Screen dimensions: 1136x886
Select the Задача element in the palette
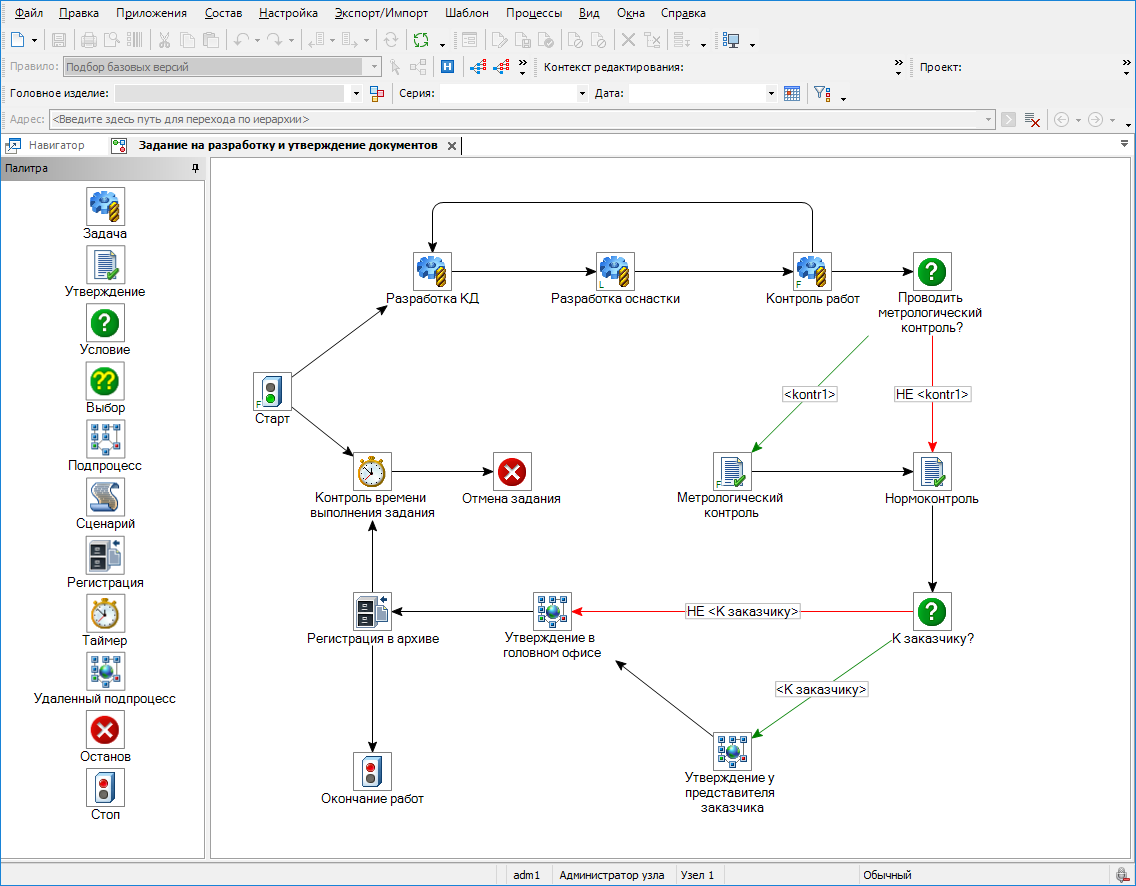click(105, 206)
